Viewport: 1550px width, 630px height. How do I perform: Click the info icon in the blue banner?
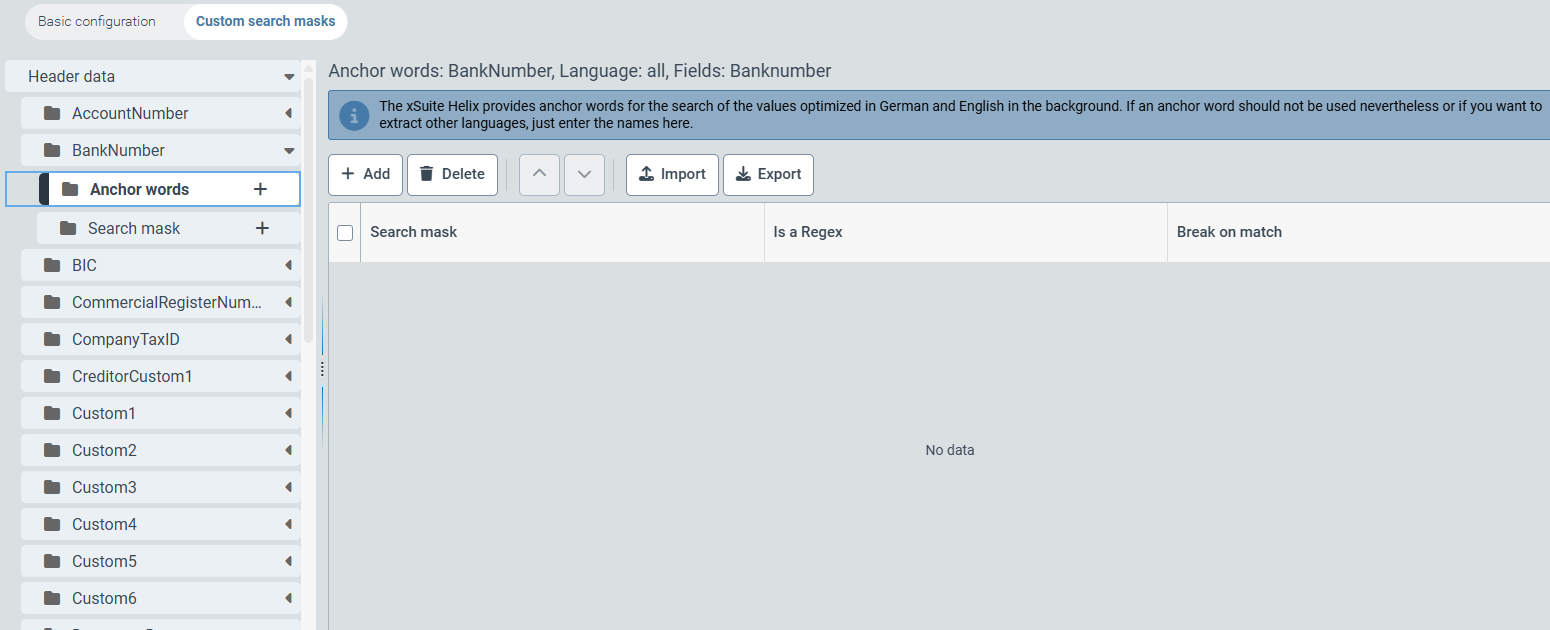pyautogui.click(x=352, y=115)
